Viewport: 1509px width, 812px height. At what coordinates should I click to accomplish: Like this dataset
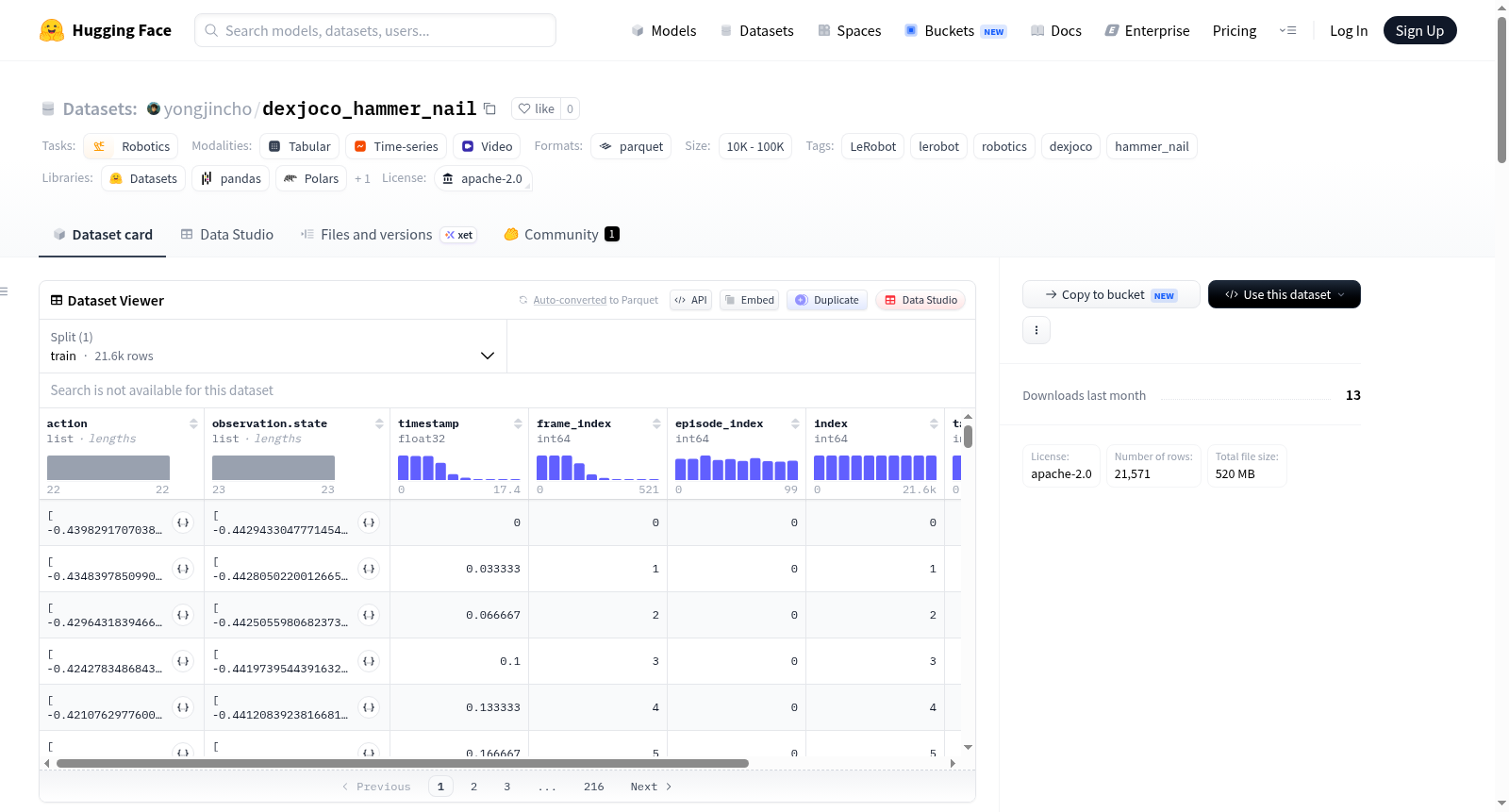click(x=537, y=108)
